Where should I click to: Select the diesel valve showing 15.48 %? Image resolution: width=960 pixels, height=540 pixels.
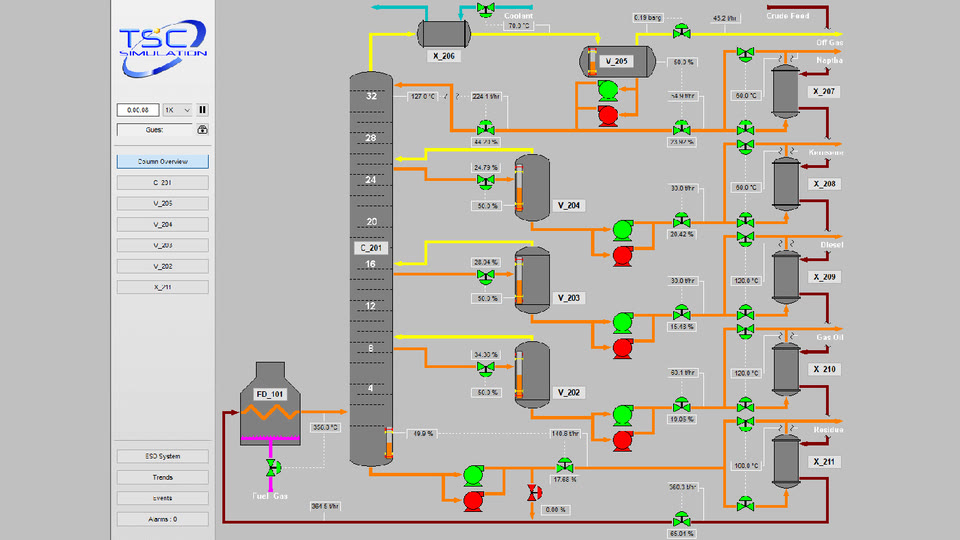(x=681, y=313)
